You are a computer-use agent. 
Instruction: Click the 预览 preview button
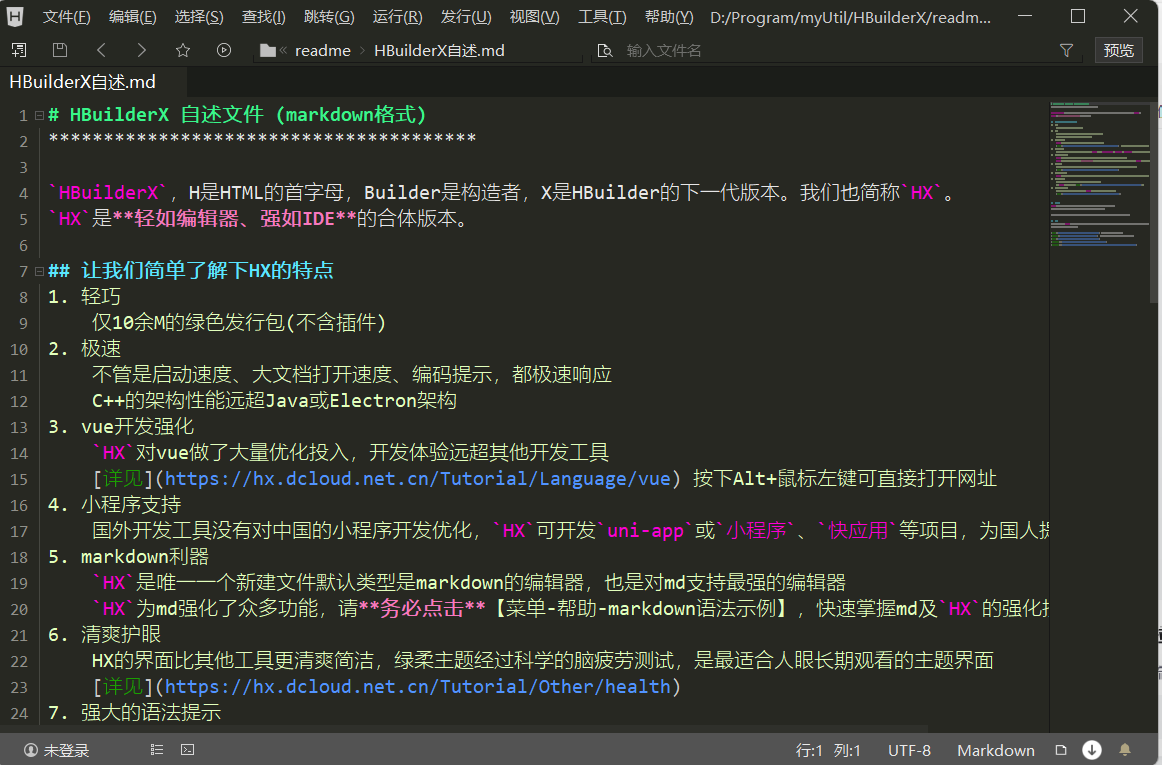[1118, 50]
